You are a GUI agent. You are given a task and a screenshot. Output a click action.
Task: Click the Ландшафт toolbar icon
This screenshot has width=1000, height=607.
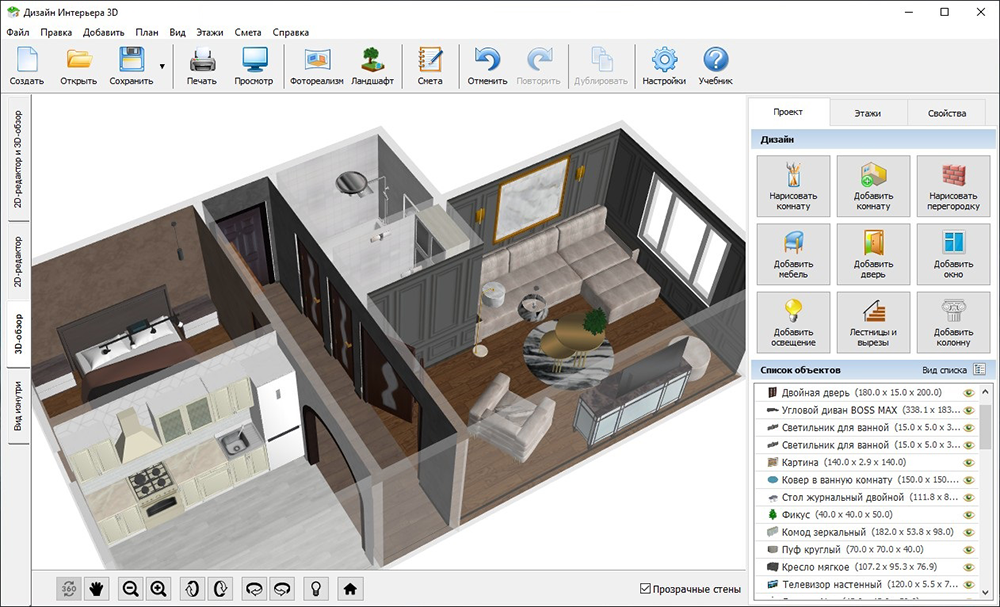coord(371,66)
